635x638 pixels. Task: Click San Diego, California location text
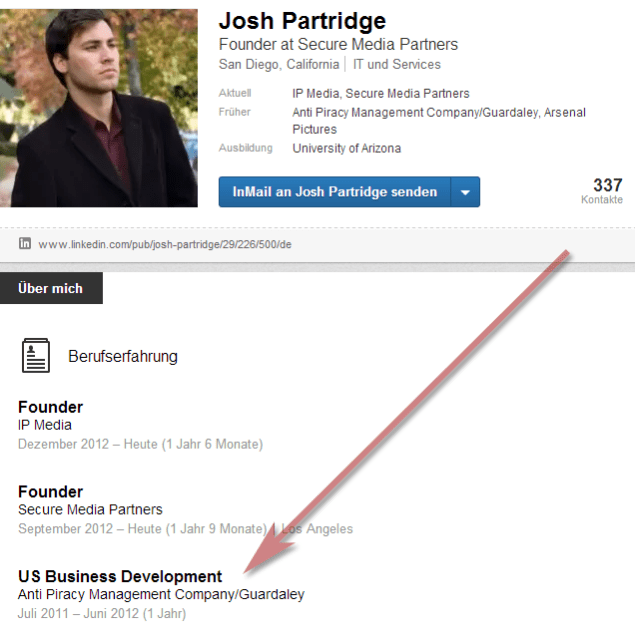[x=279, y=65]
